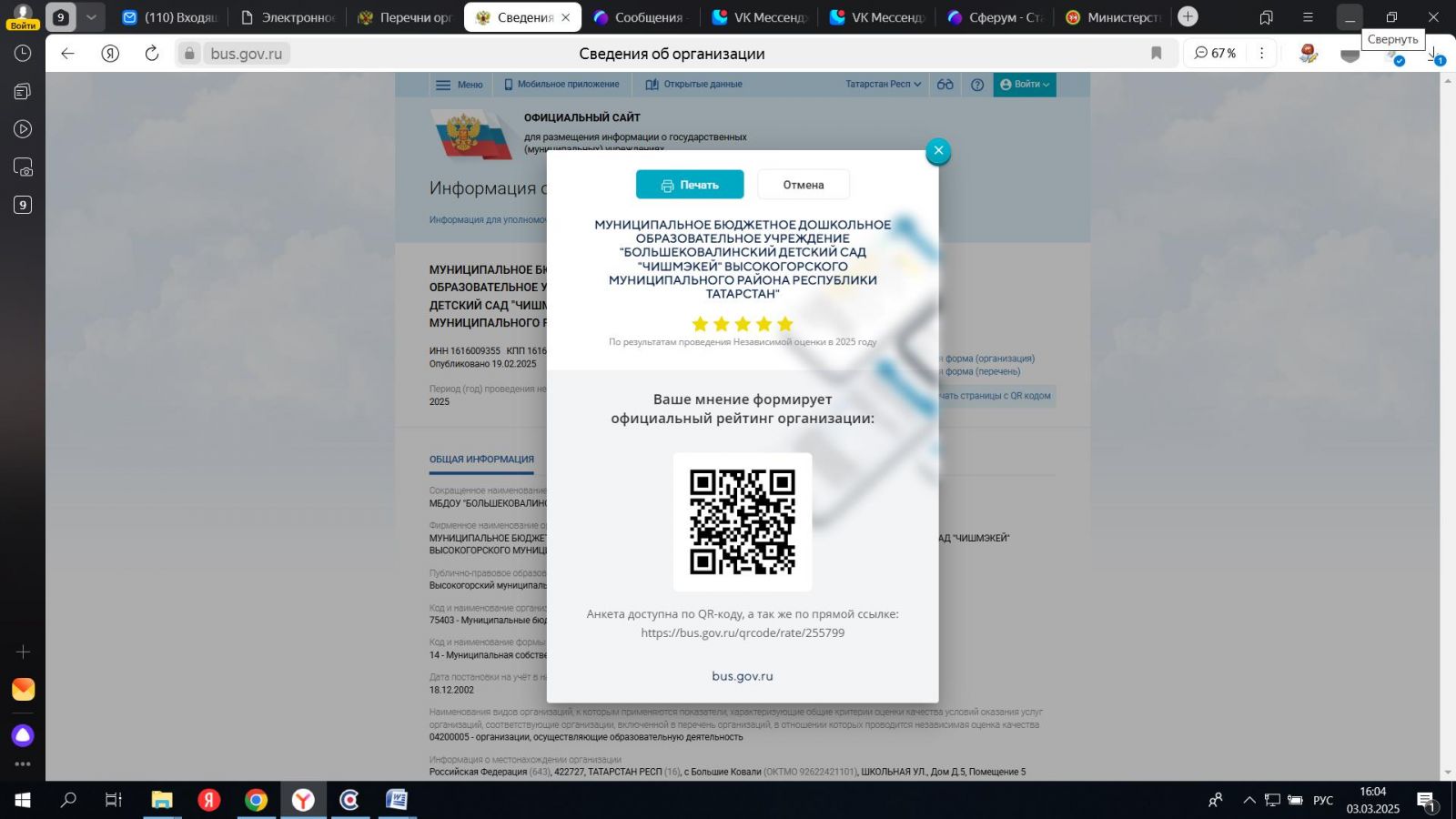
Task: Expand the tab group dropdown arrow
Action: click(x=91, y=16)
